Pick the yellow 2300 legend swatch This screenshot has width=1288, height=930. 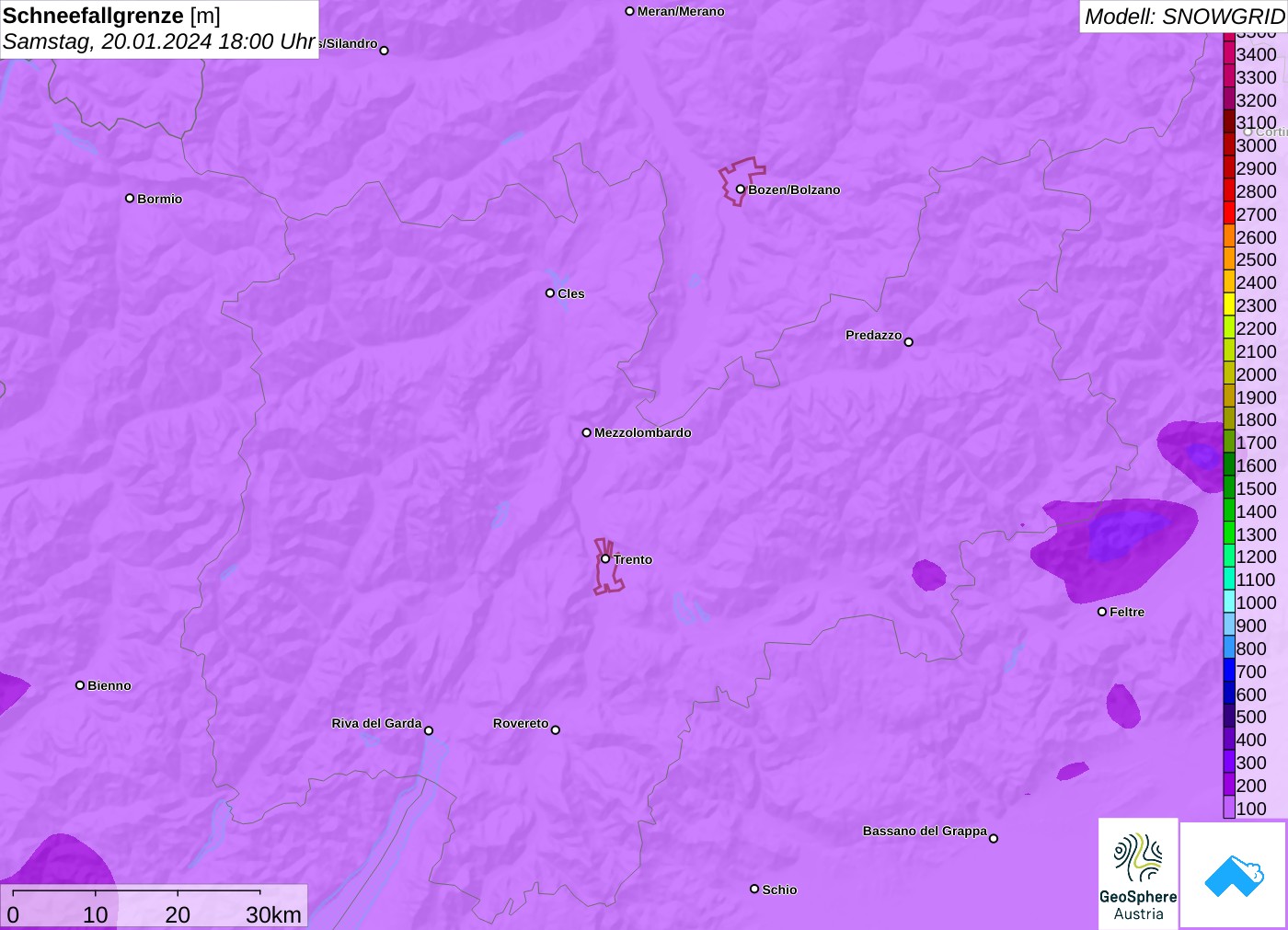click(1229, 304)
